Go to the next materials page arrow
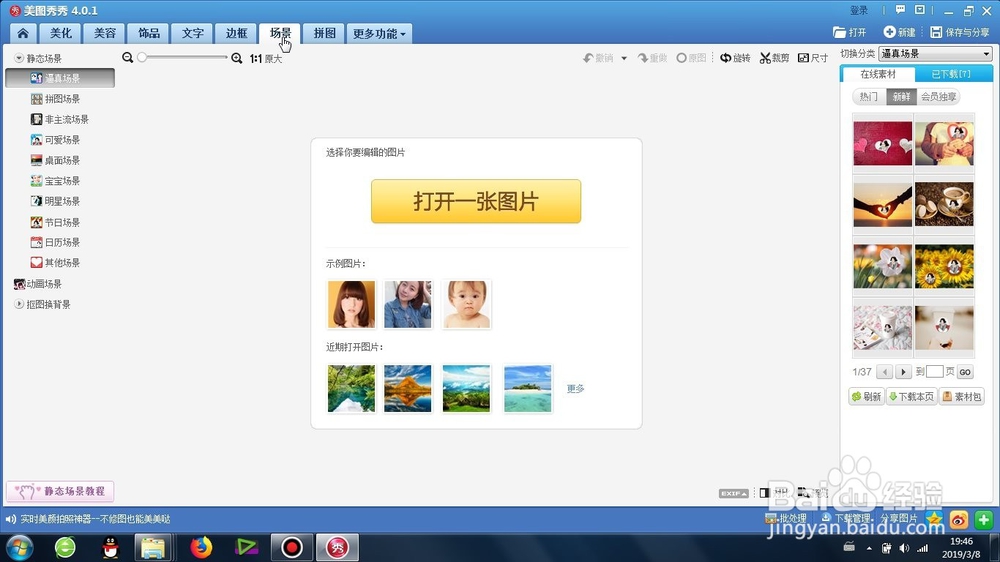 (x=903, y=372)
